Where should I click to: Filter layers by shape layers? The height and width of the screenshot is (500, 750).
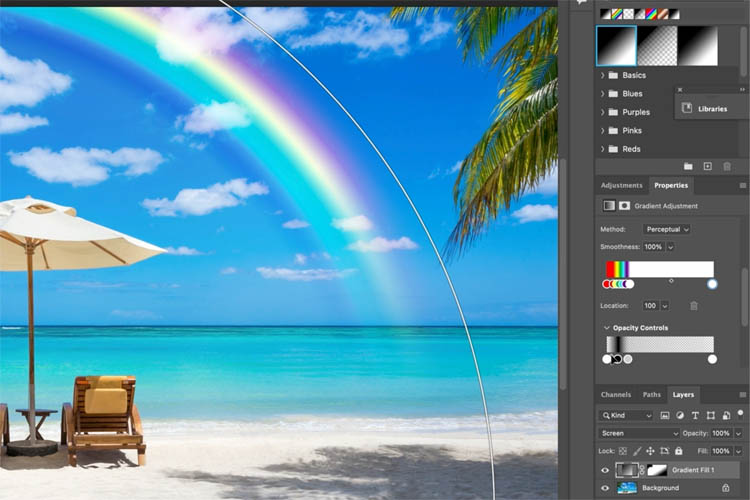(x=711, y=415)
